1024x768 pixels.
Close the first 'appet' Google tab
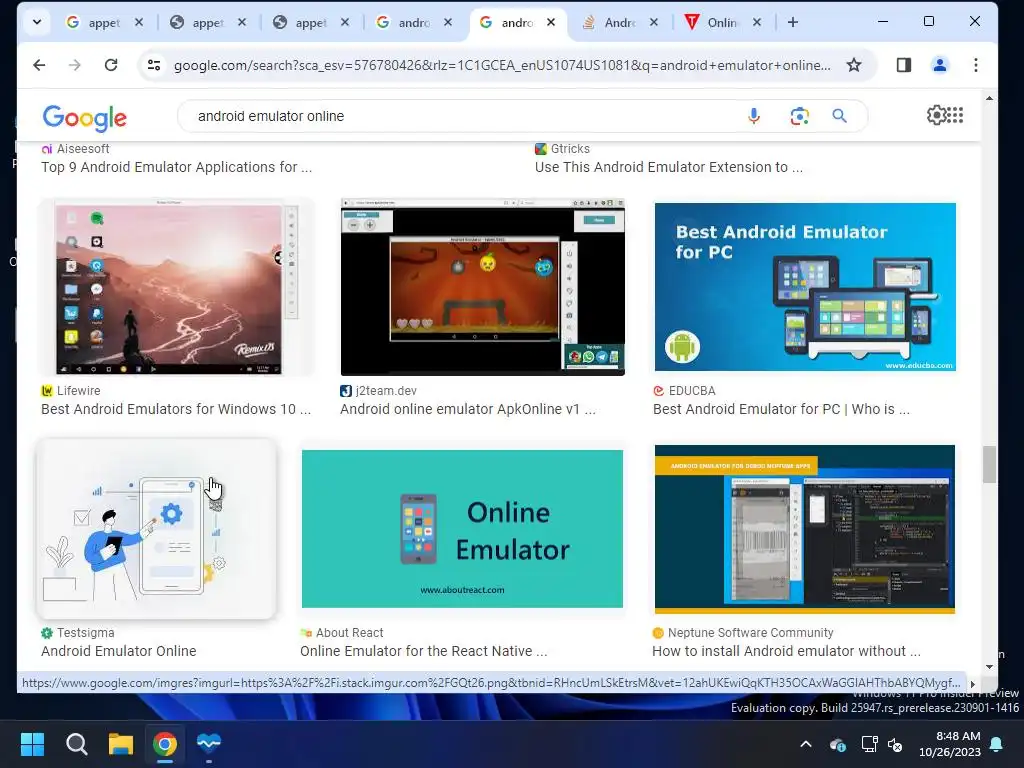pos(139,22)
